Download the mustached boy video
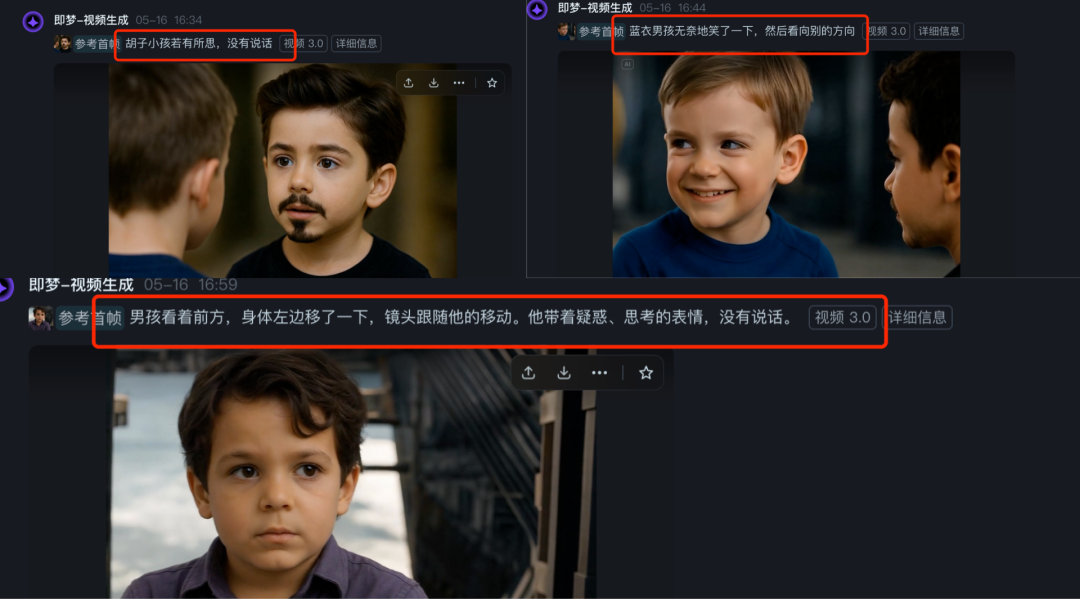 [434, 83]
